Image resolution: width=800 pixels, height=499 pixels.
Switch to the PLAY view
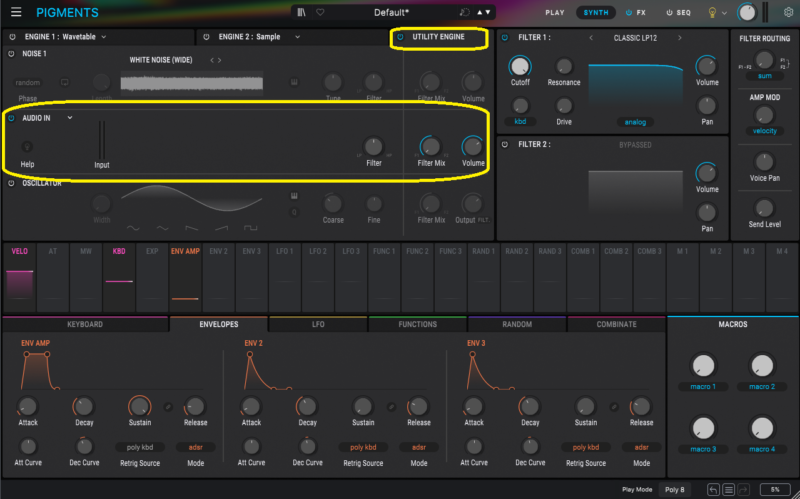[555, 13]
